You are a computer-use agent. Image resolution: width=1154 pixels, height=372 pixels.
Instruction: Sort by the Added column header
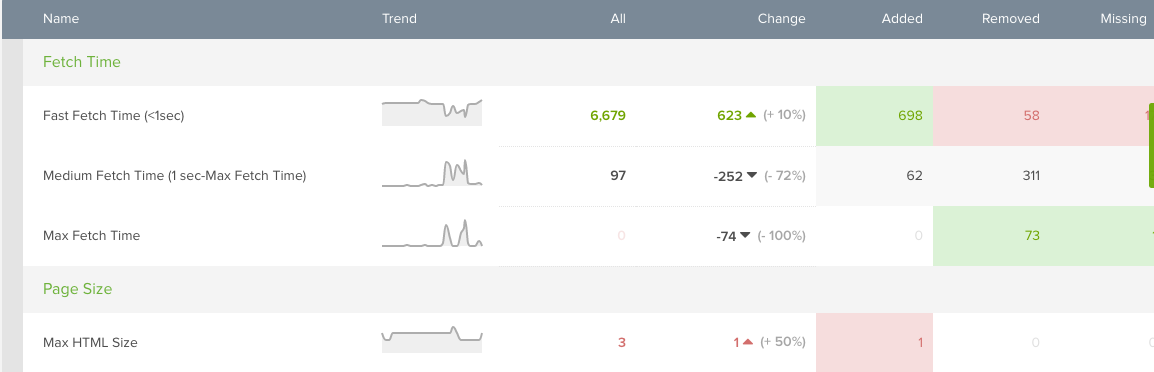pyautogui.click(x=902, y=18)
